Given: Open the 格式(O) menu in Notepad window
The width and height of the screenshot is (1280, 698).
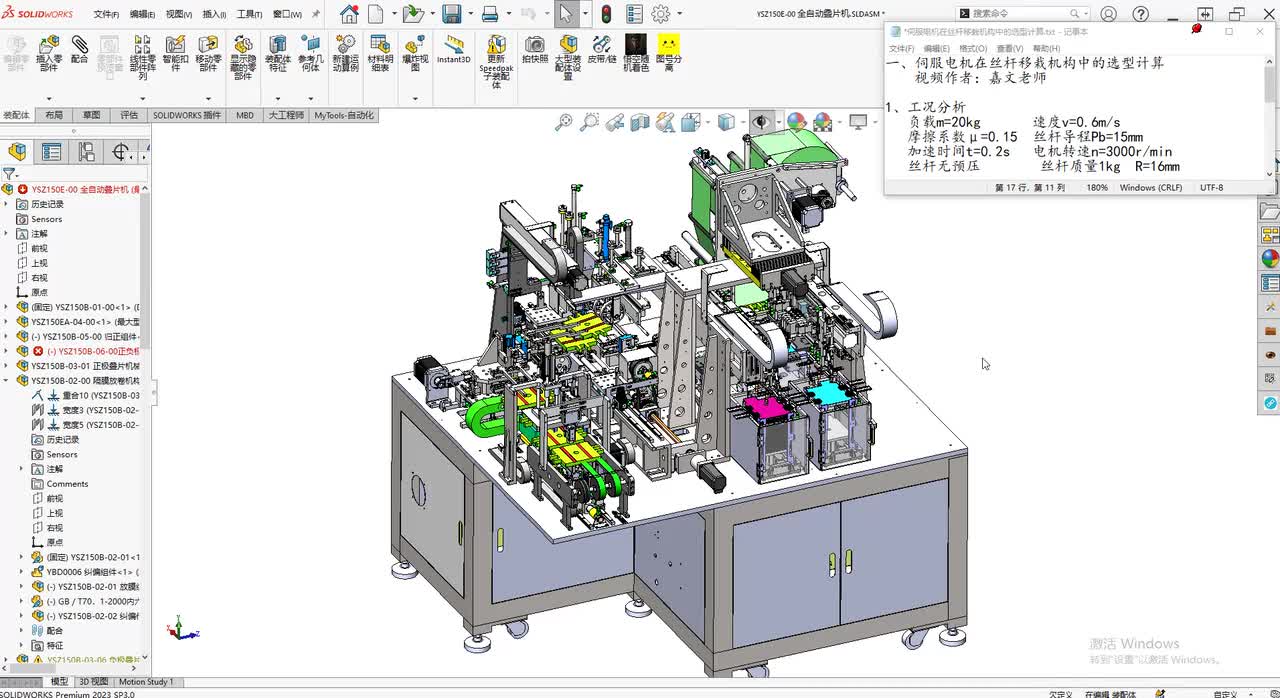Looking at the screenshot, I should pyautogui.click(x=973, y=48).
